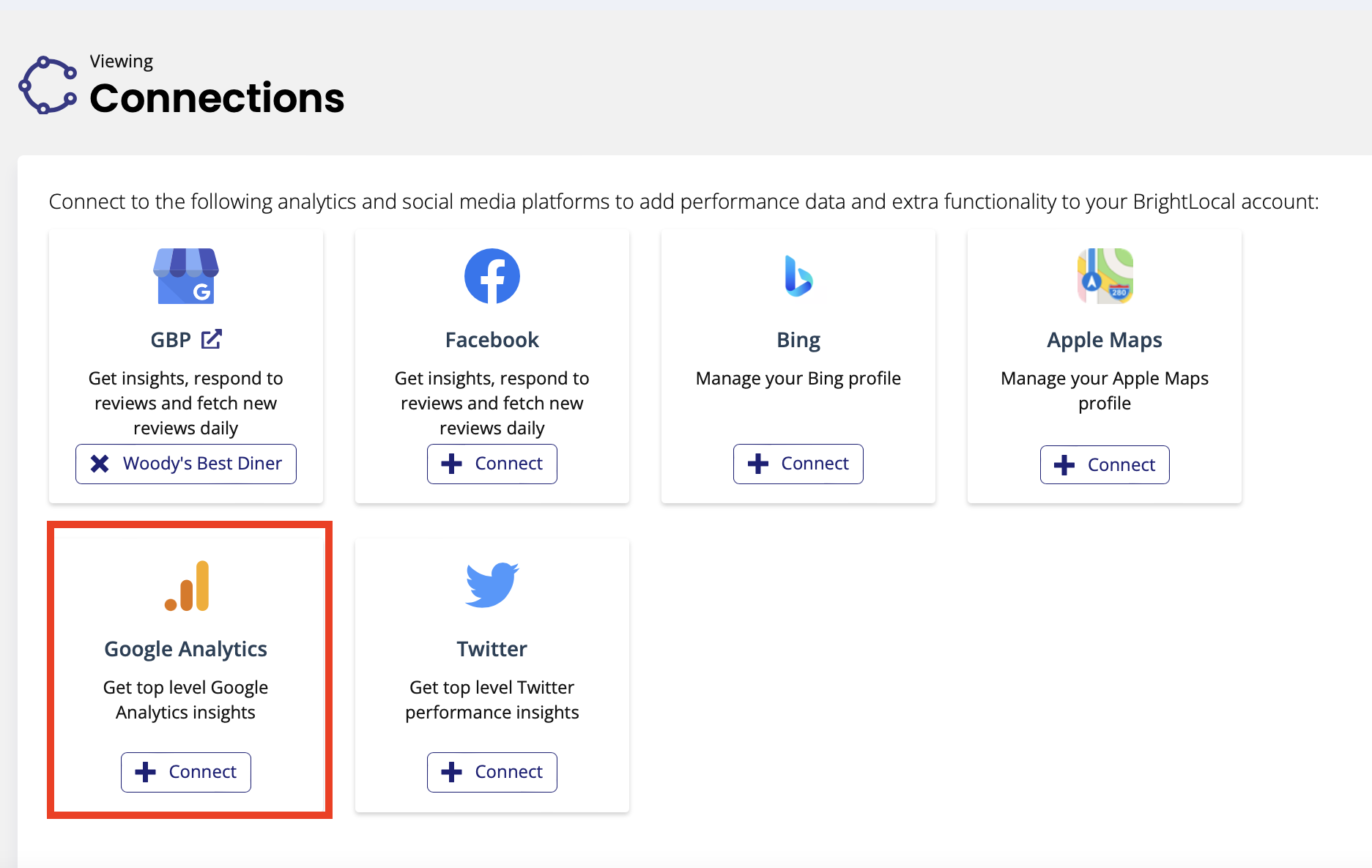The height and width of the screenshot is (868, 1372).
Task: Click the Facebook card's reviews description text
Action: [x=492, y=403]
